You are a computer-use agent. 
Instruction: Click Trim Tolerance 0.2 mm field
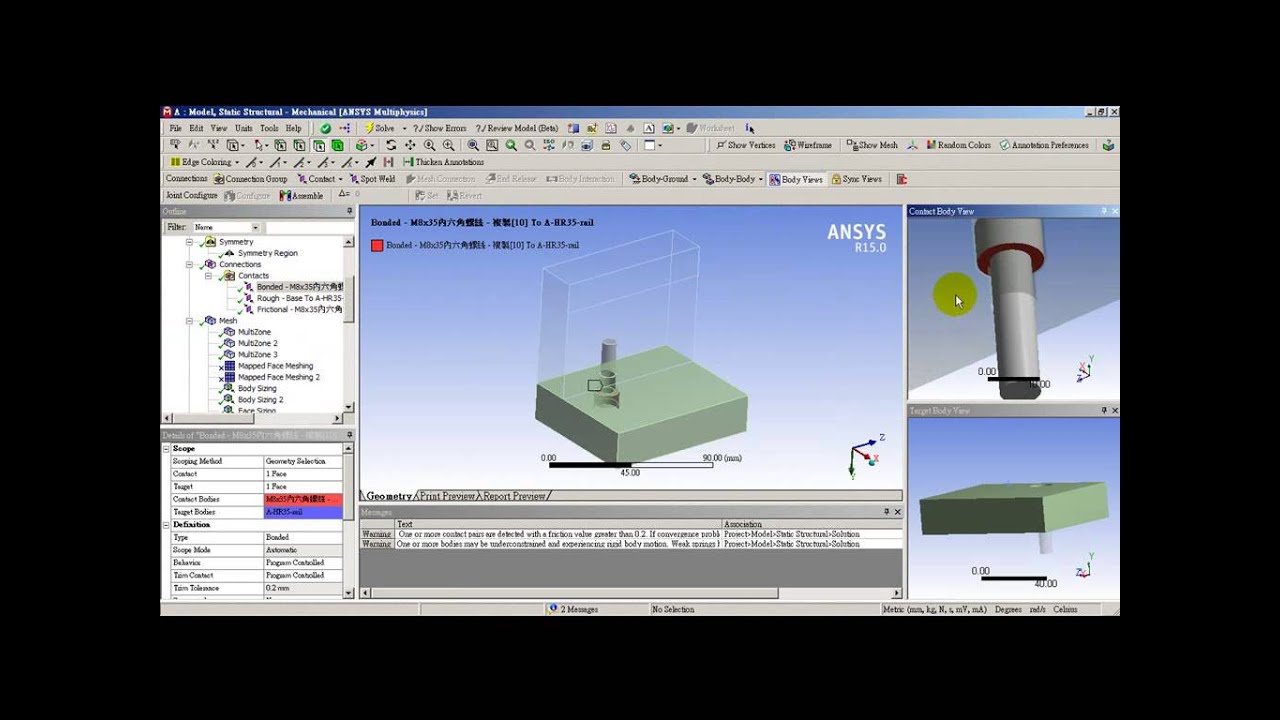pos(303,588)
